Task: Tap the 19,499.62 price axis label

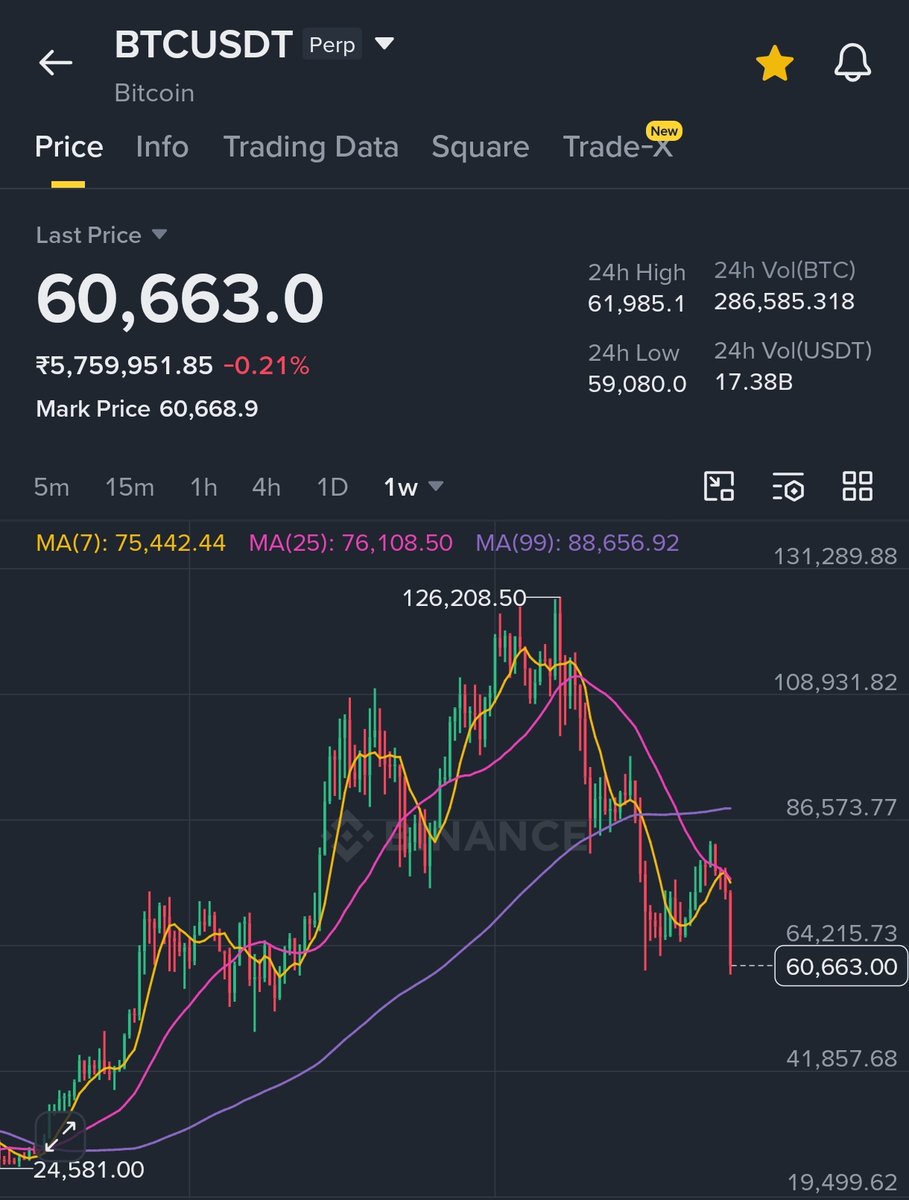Action: point(841,1183)
